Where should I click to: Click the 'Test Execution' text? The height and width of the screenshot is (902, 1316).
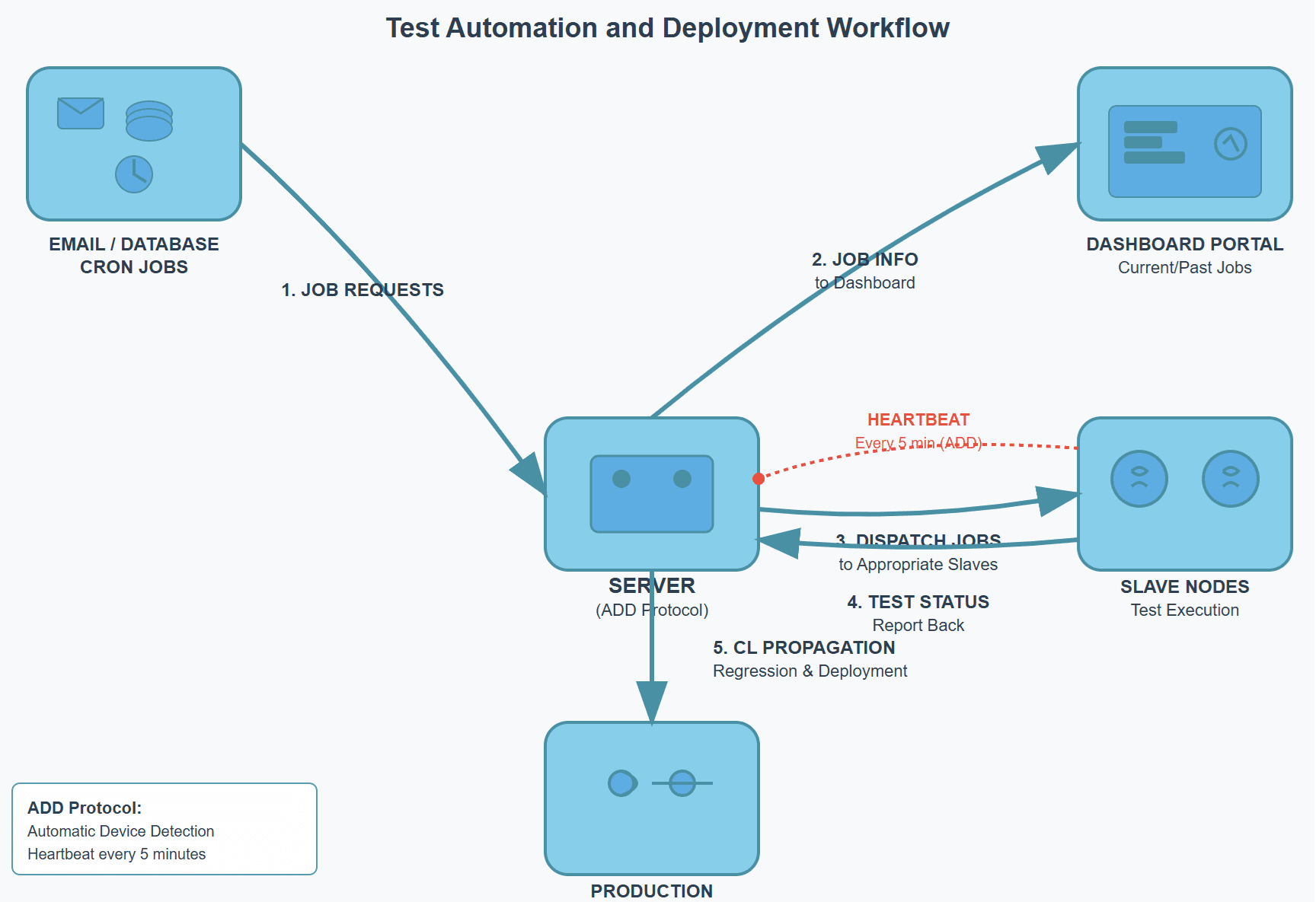tap(1185, 610)
